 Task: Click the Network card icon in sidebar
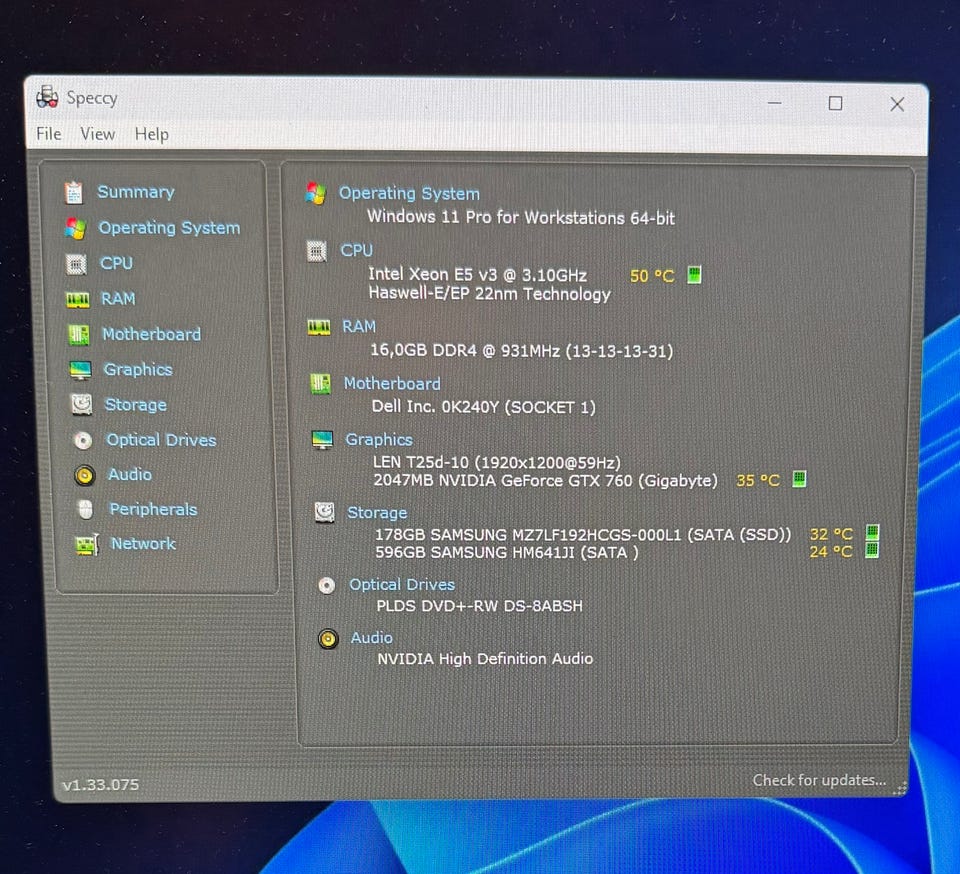87,545
